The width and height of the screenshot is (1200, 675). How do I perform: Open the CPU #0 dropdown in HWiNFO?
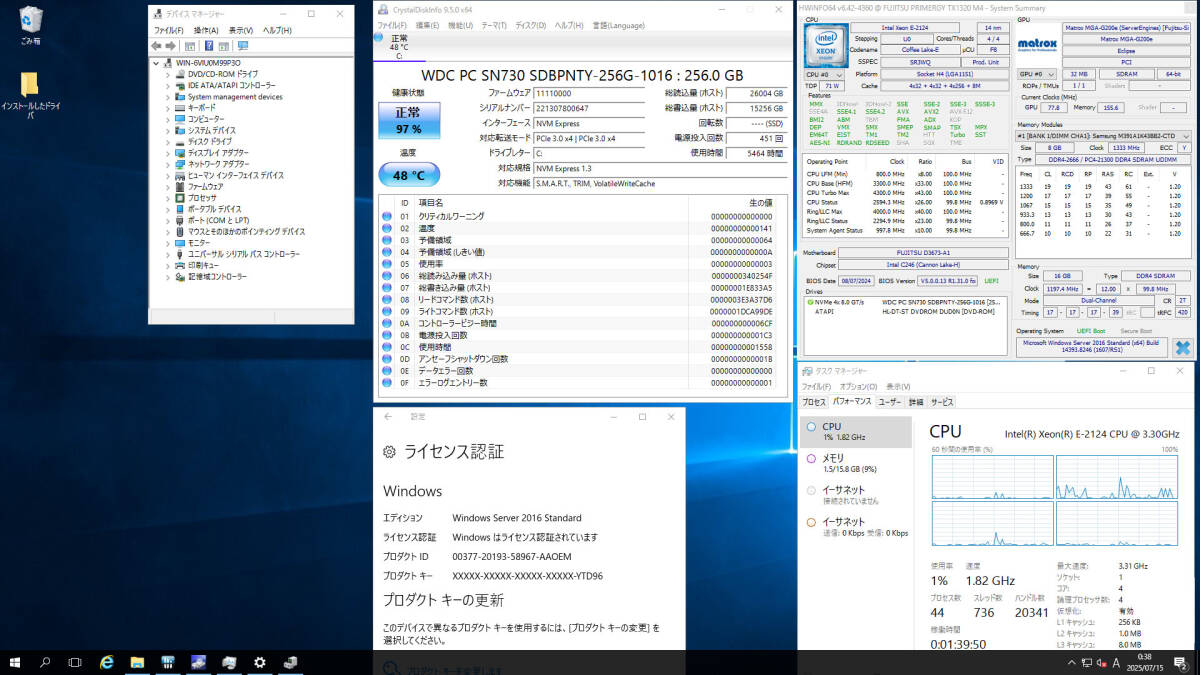pos(826,74)
